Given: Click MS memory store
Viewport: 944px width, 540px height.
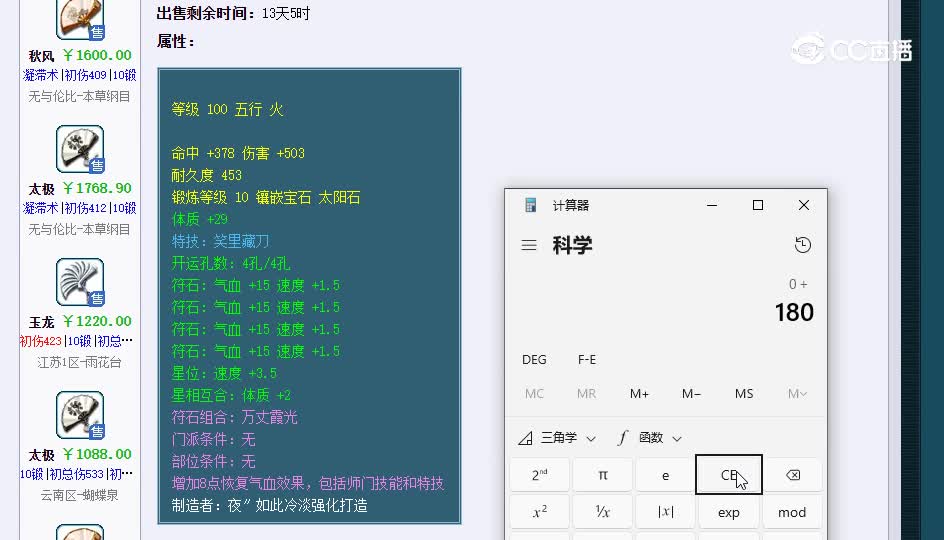Looking at the screenshot, I should (x=744, y=394).
